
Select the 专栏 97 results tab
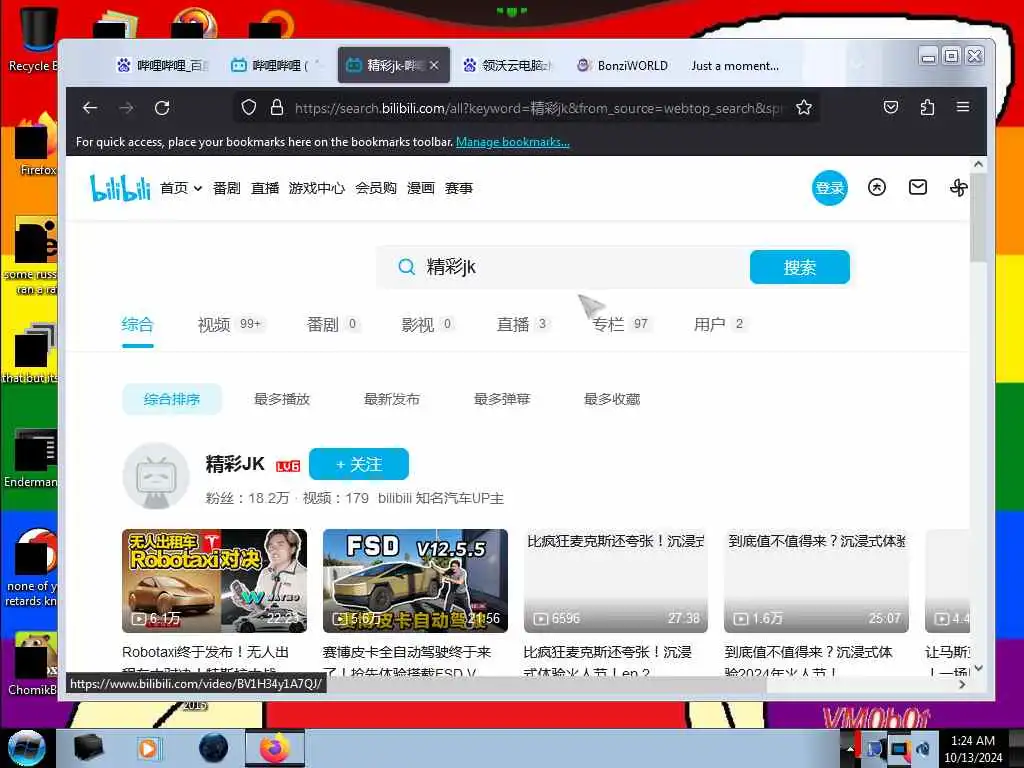620,324
